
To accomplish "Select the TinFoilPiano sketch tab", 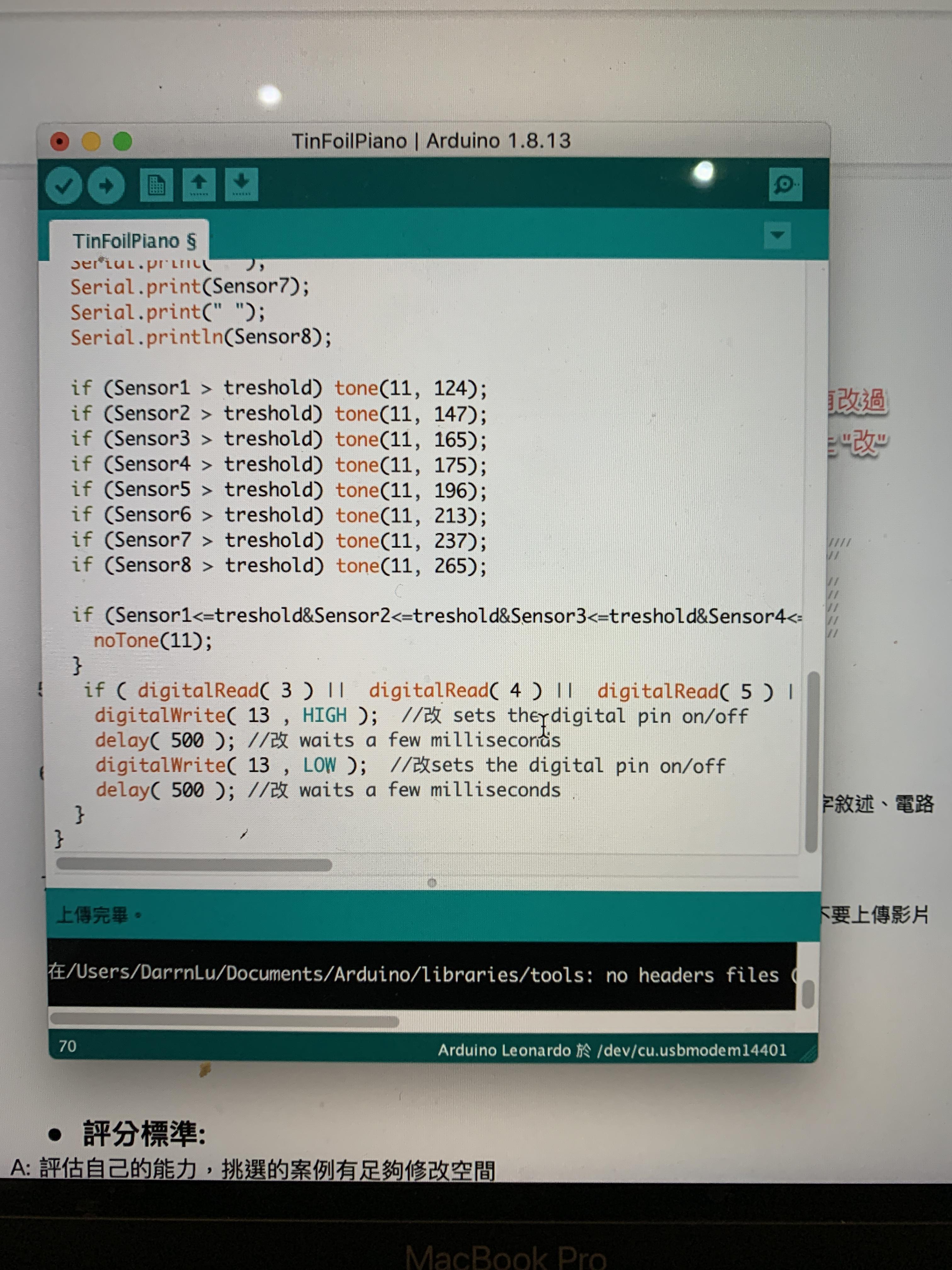I will pos(130,241).
